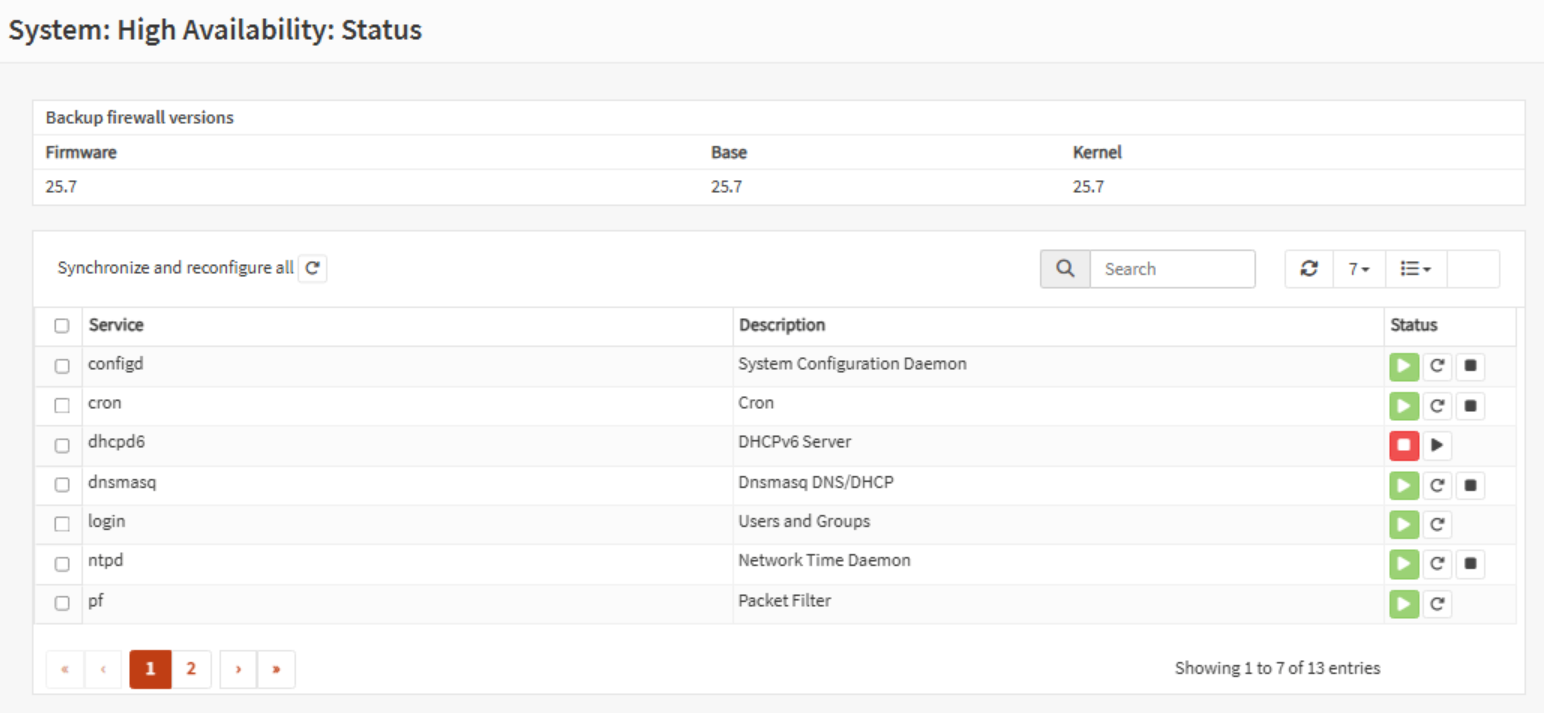Viewport: 1544px width, 713px height.
Task: Select all services with header checkbox
Action: pyautogui.click(x=62, y=326)
